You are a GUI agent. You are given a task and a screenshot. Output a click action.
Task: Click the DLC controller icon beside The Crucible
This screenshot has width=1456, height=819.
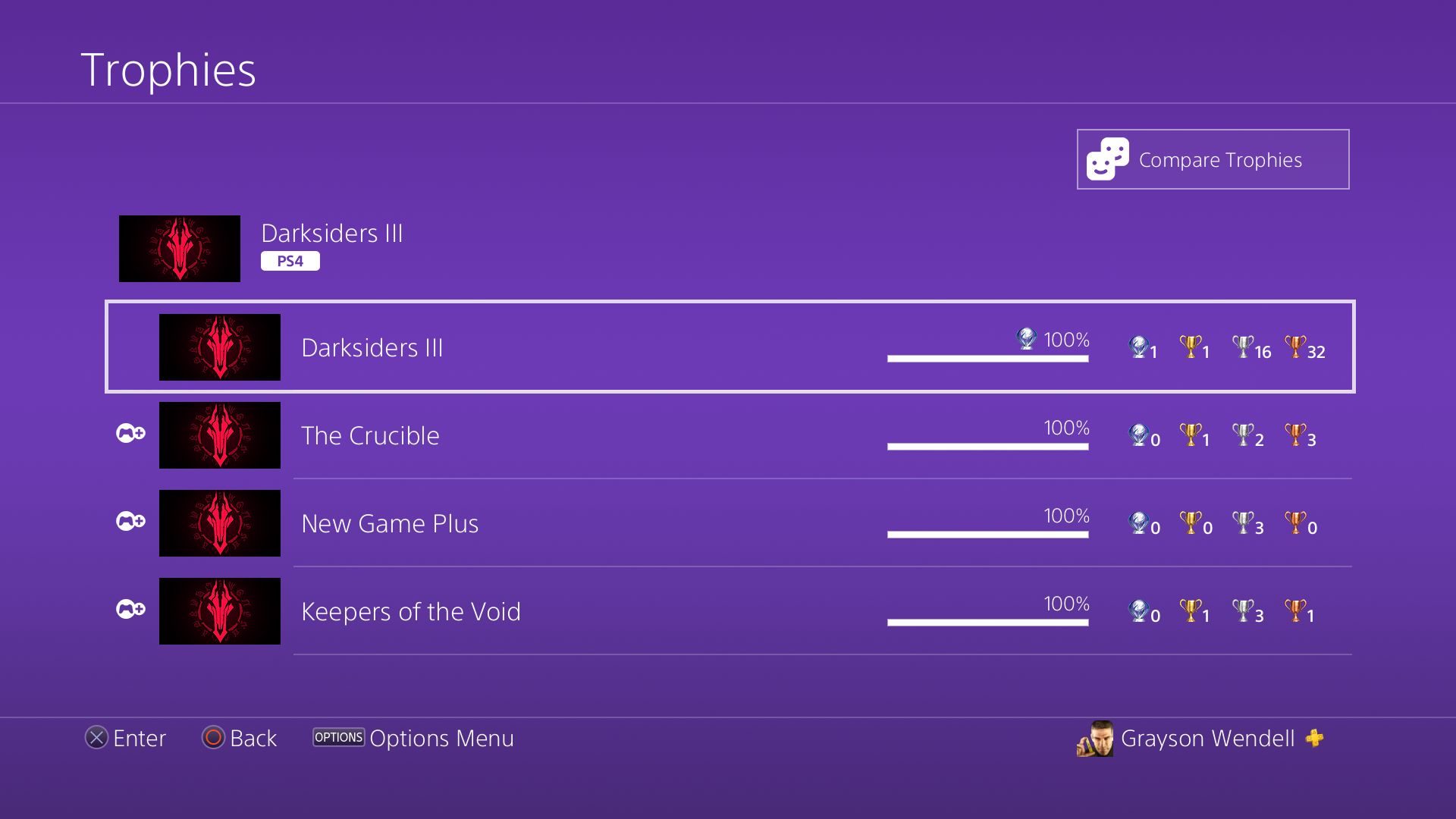(130, 434)
